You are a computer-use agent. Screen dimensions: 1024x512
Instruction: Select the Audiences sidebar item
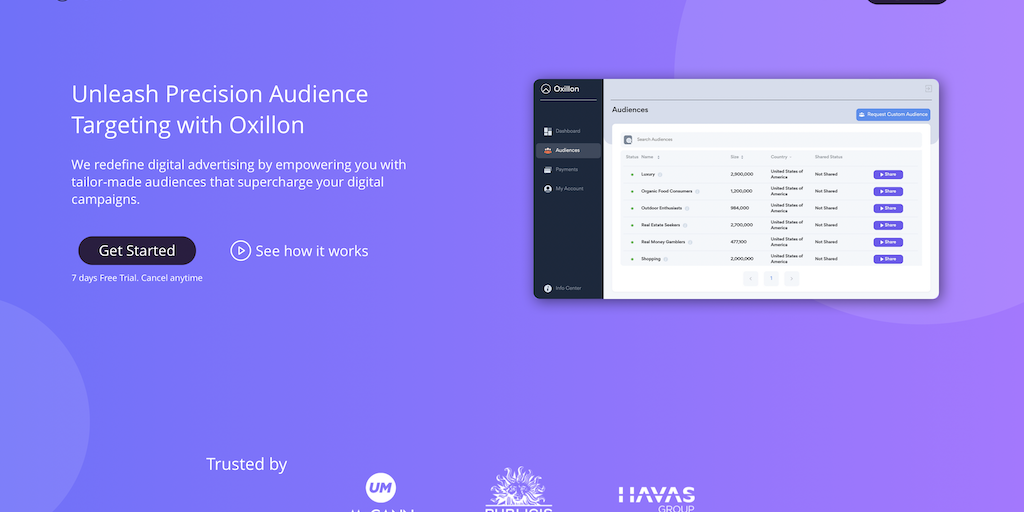[568, 150]
